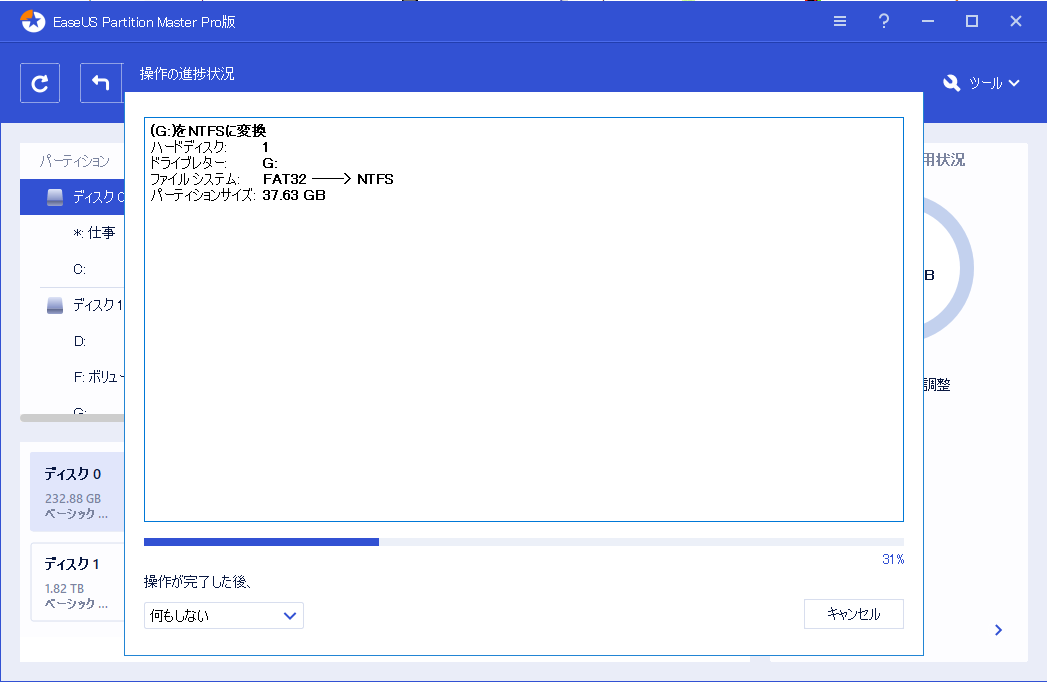Click the 操作の進捗状況 header

point(186,72)
